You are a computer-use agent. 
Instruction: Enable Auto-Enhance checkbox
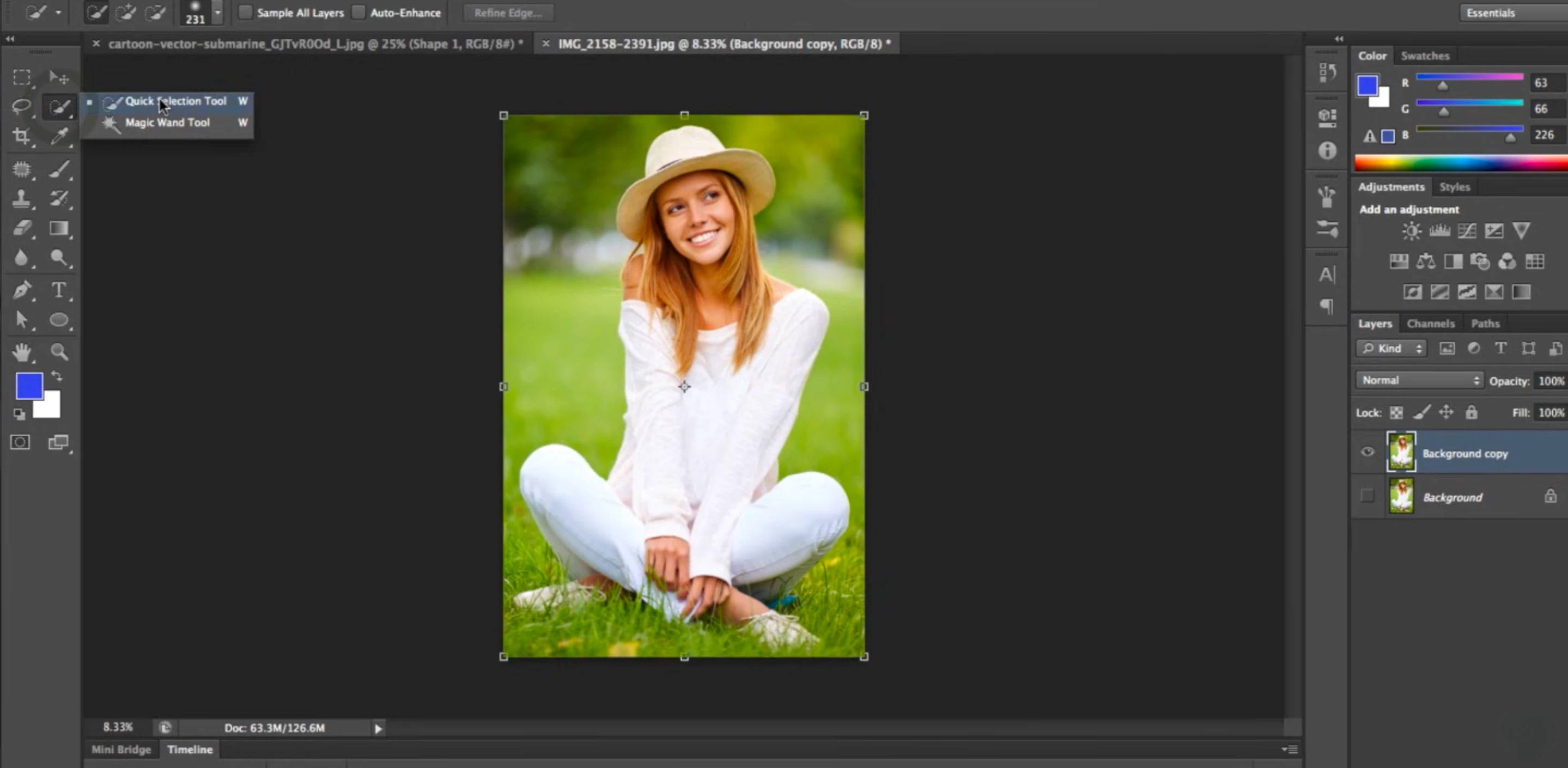358,12
